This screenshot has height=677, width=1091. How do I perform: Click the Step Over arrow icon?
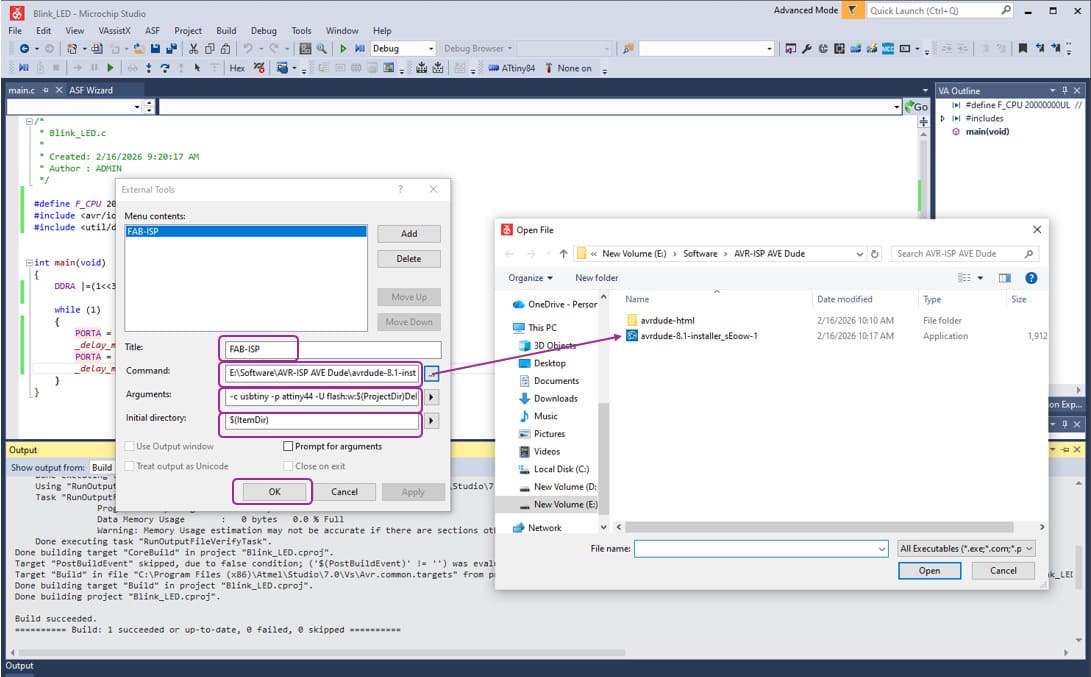[165, 68]
